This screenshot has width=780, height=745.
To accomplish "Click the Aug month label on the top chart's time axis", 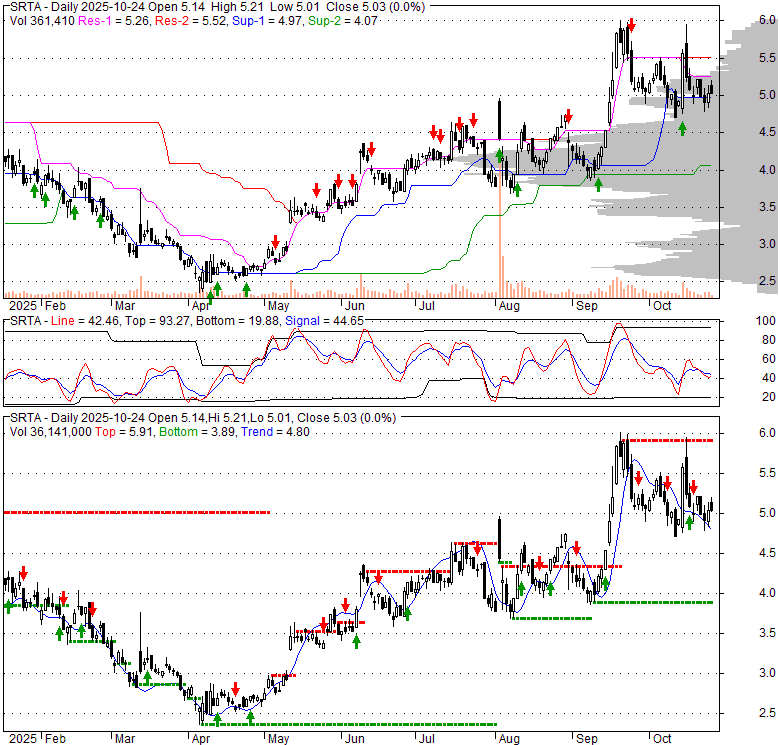I will pyautogui.click(x=509, y=304).
